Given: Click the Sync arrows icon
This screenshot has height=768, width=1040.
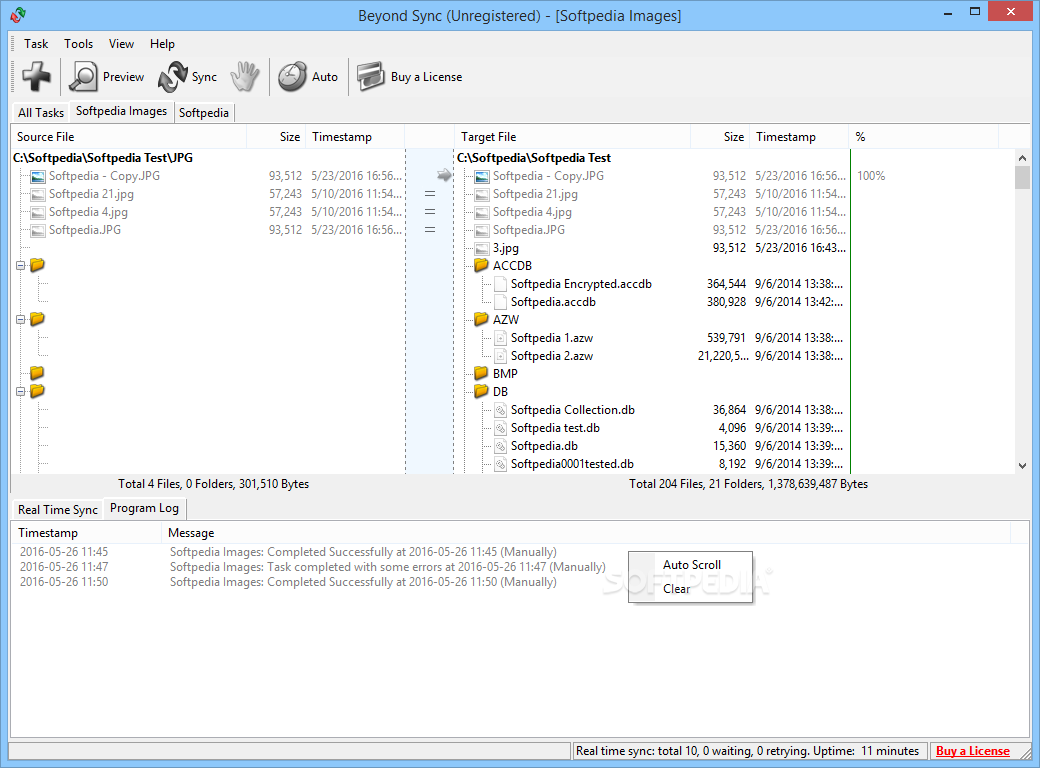Looking at the screenshot, I should click(172, 77).
